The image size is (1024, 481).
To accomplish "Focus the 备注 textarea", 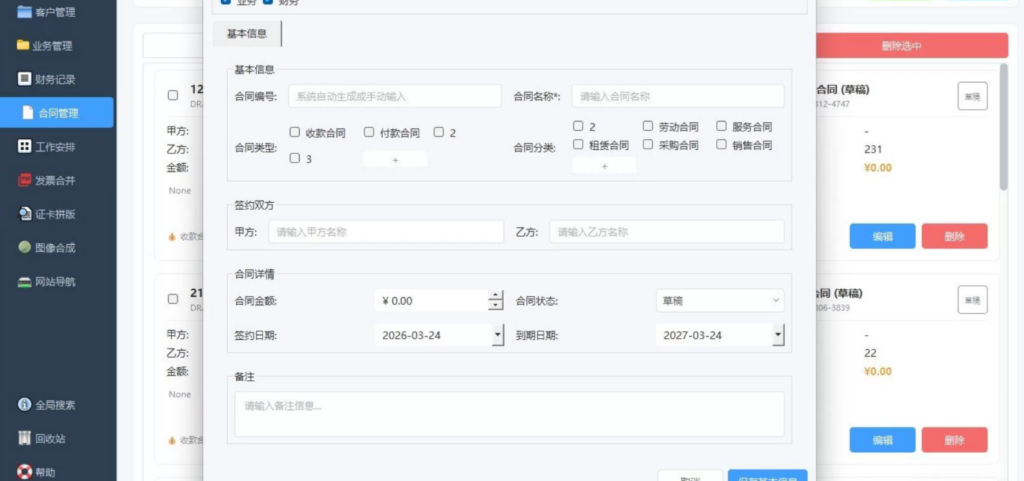I will [x=509, y=414].
